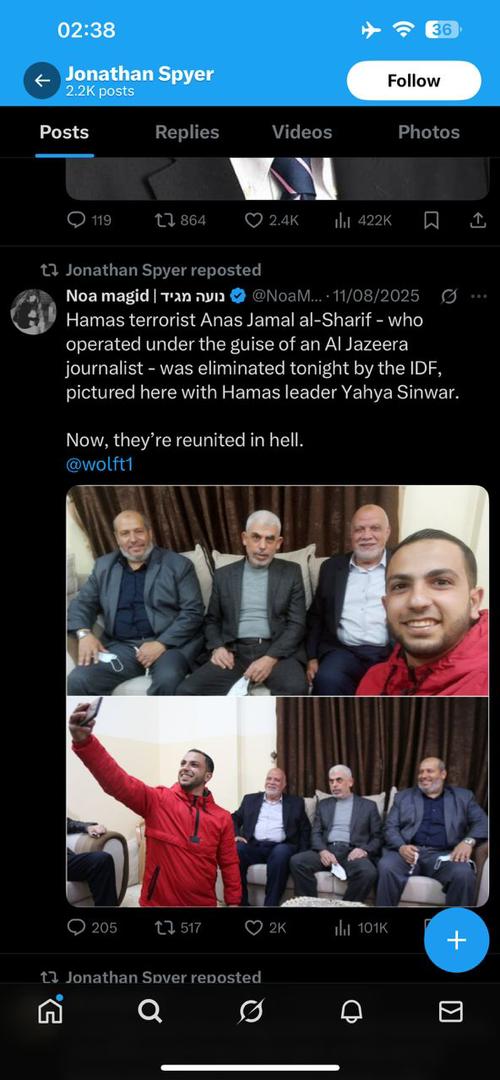Like the post with 2.4K likes

pyautogui.click(x=272, y=220)
